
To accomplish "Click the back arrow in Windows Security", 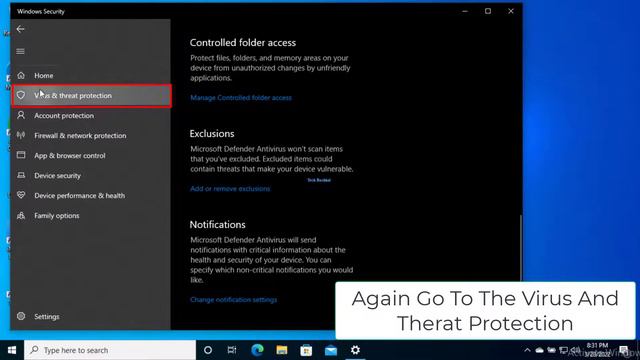I will click(x=20, y=29).
